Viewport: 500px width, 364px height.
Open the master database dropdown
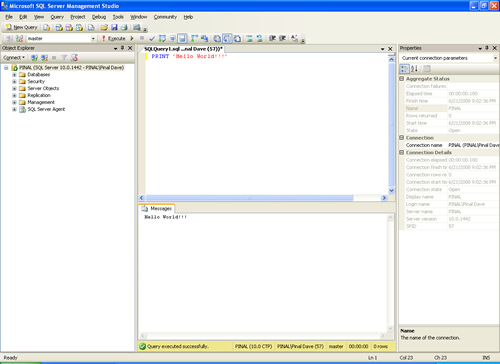coord(93,39)
